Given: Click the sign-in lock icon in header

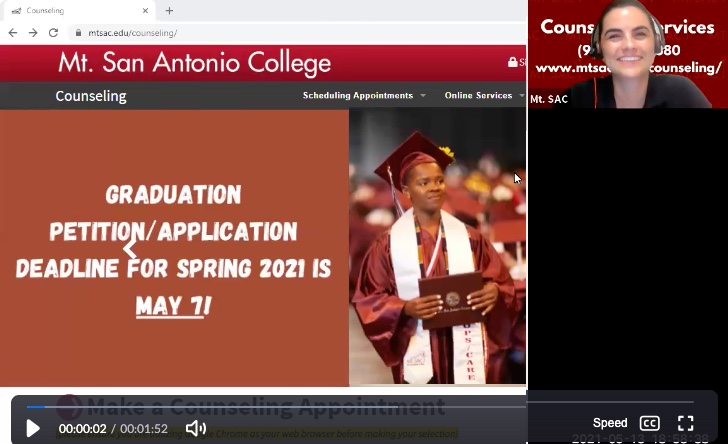Looking at the screenshot, I should (513, 62).
